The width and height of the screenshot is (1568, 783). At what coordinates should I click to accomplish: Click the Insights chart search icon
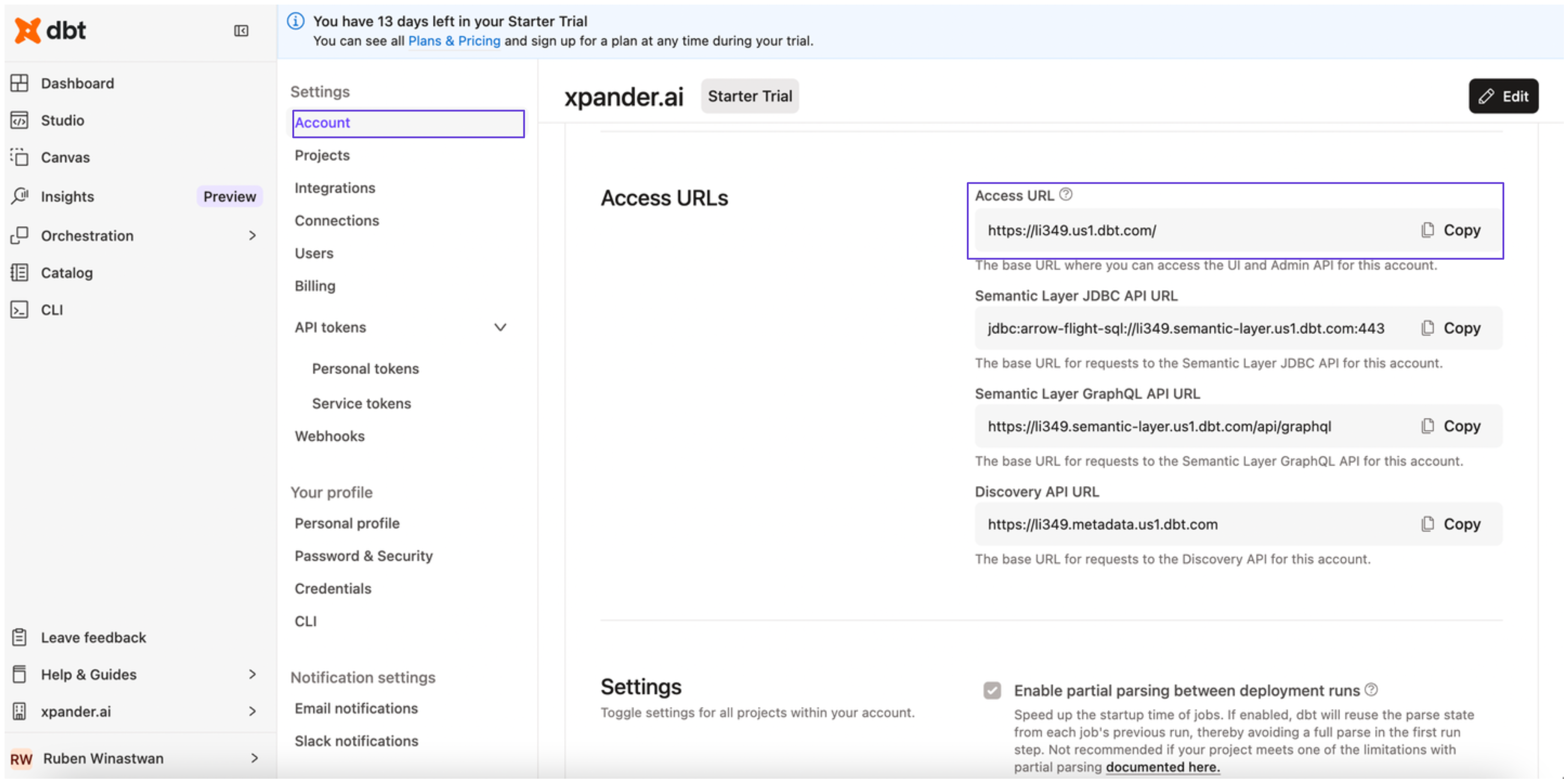(x=20, y=196)
